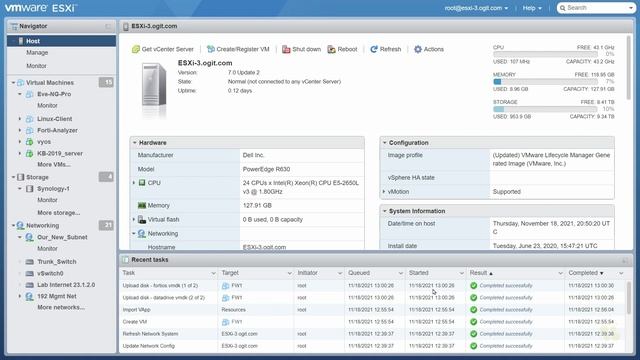Open Monitor under Synology-1
The image size is (640, 360).
pyautogui.click(x=47, y=200)
